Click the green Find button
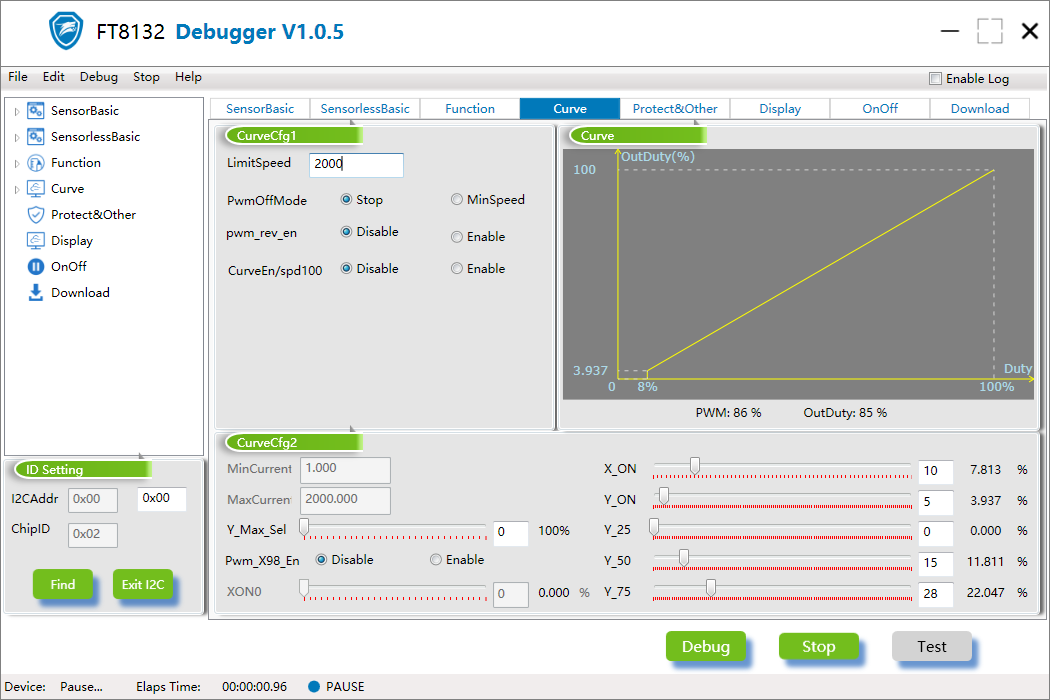 coord(63,584)
